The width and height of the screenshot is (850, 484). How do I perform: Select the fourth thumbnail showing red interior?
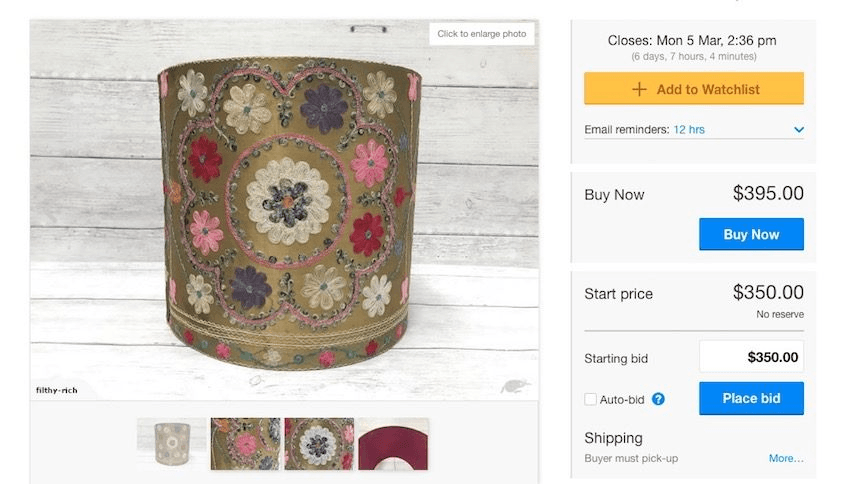pos(393,443)
